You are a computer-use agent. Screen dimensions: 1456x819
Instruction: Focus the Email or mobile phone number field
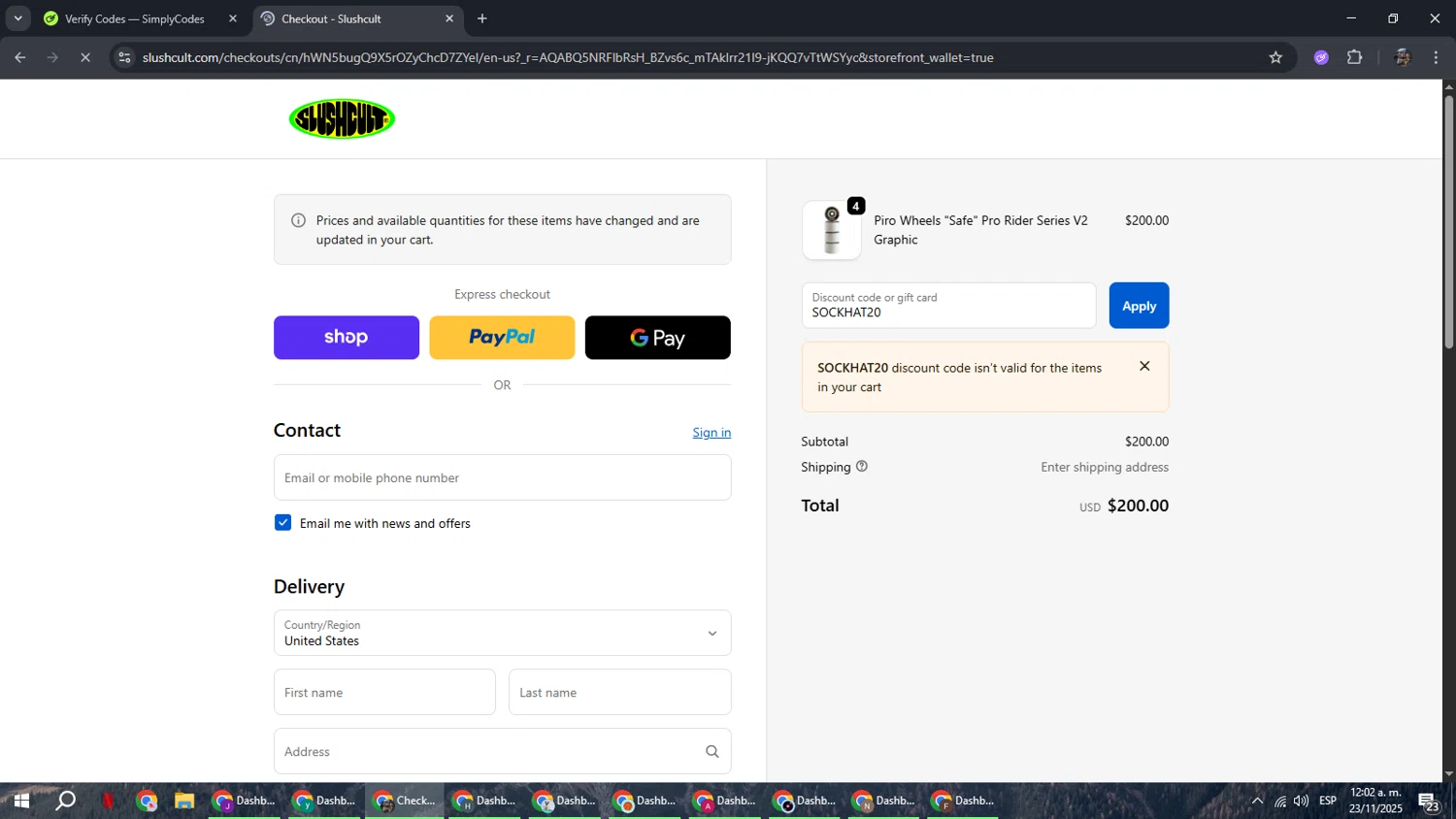pyautogui.click(x=502, y=477)
